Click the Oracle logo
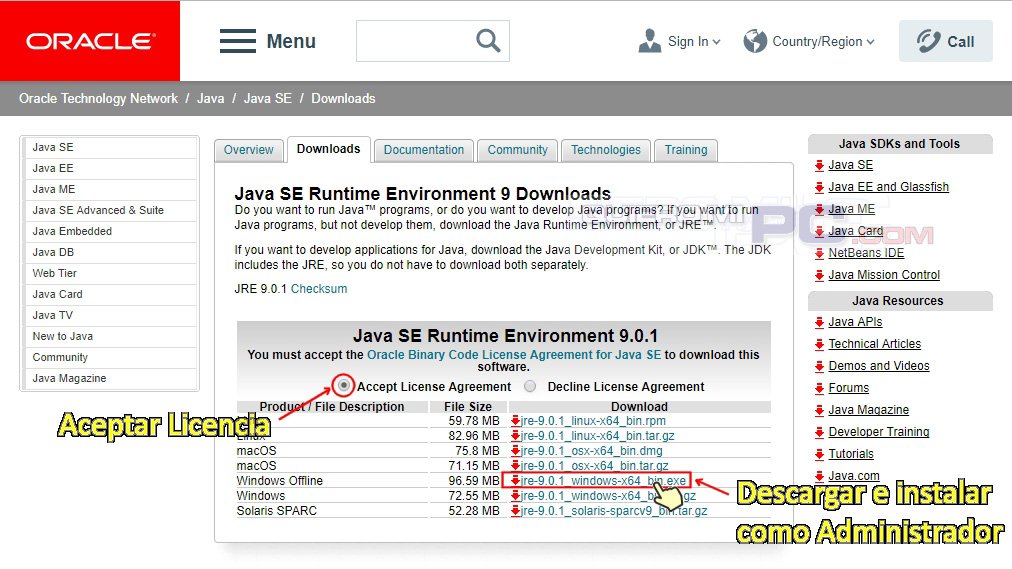Image resolution: width=1012 pixels, height=569 pixels. [90, 41]
